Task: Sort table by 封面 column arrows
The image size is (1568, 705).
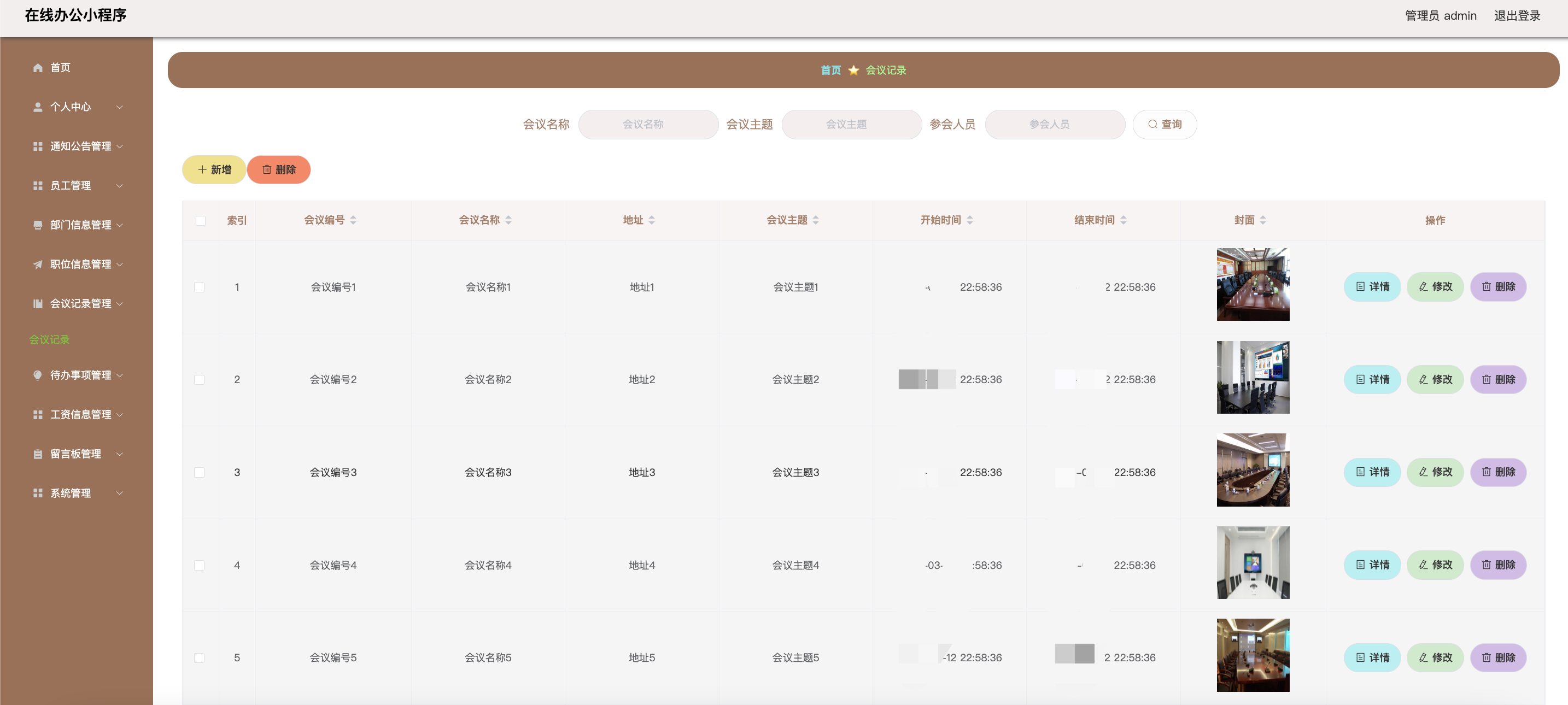Action: (x=1263, y=220)
